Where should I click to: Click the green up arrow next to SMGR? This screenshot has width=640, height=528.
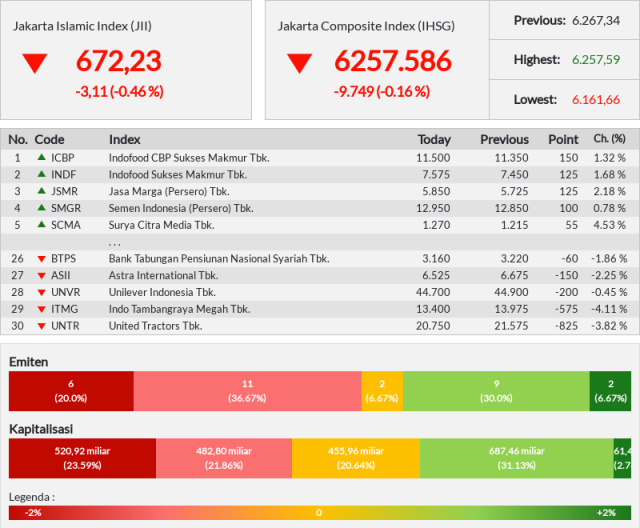click(41, 208)
